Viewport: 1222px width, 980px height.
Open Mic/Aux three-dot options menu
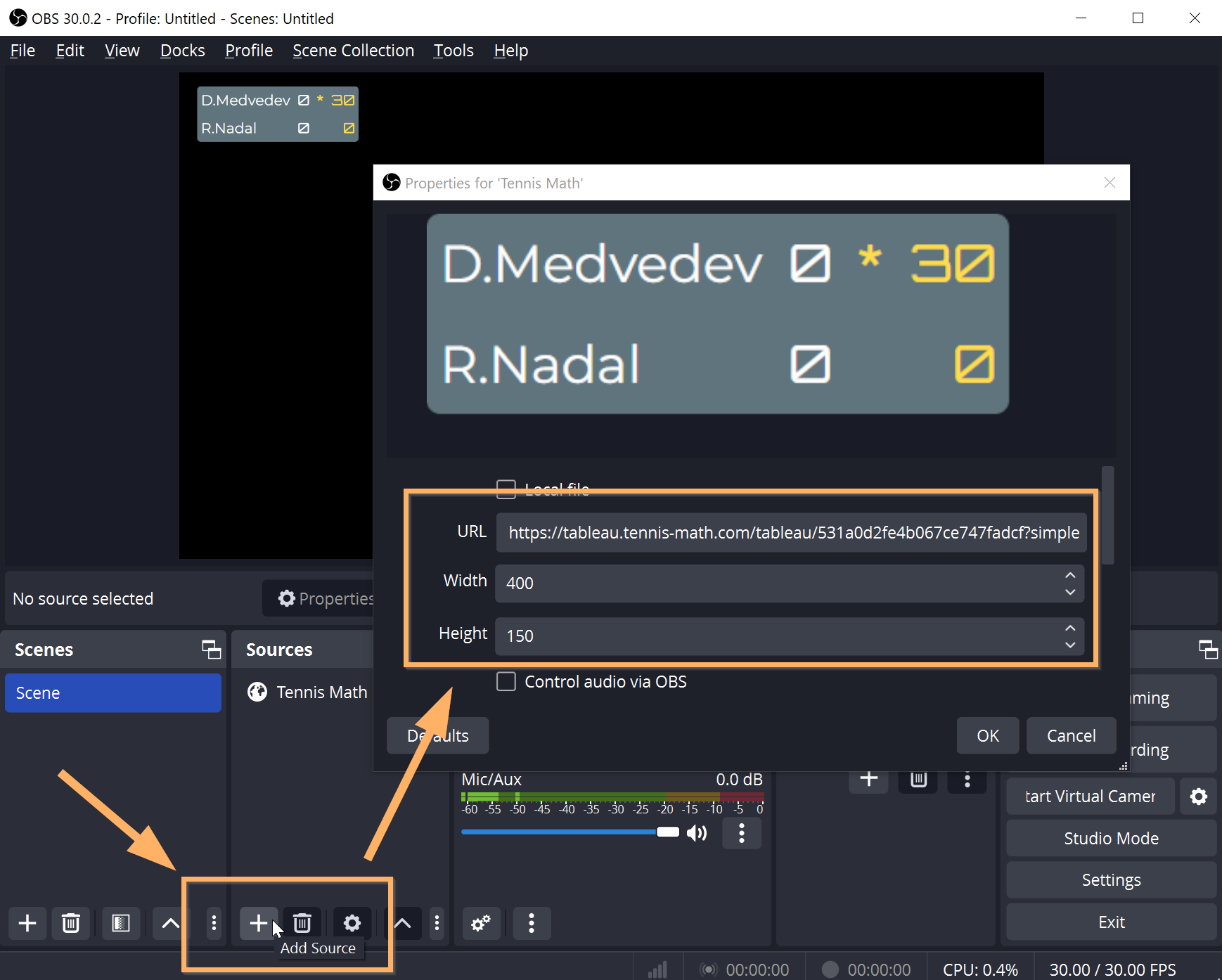coord(742,833)
